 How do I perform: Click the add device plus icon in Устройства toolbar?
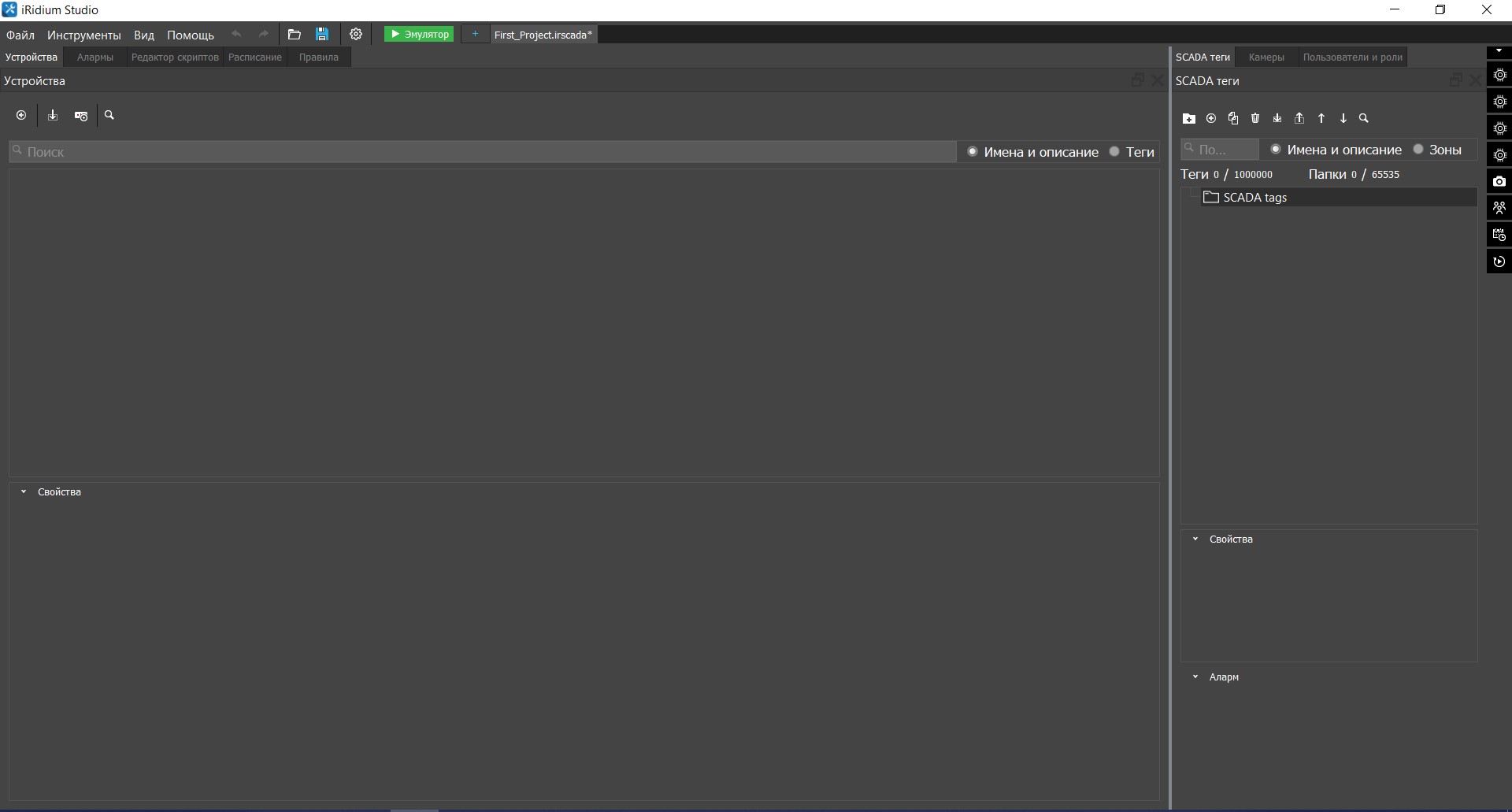[x=21, y=116]
